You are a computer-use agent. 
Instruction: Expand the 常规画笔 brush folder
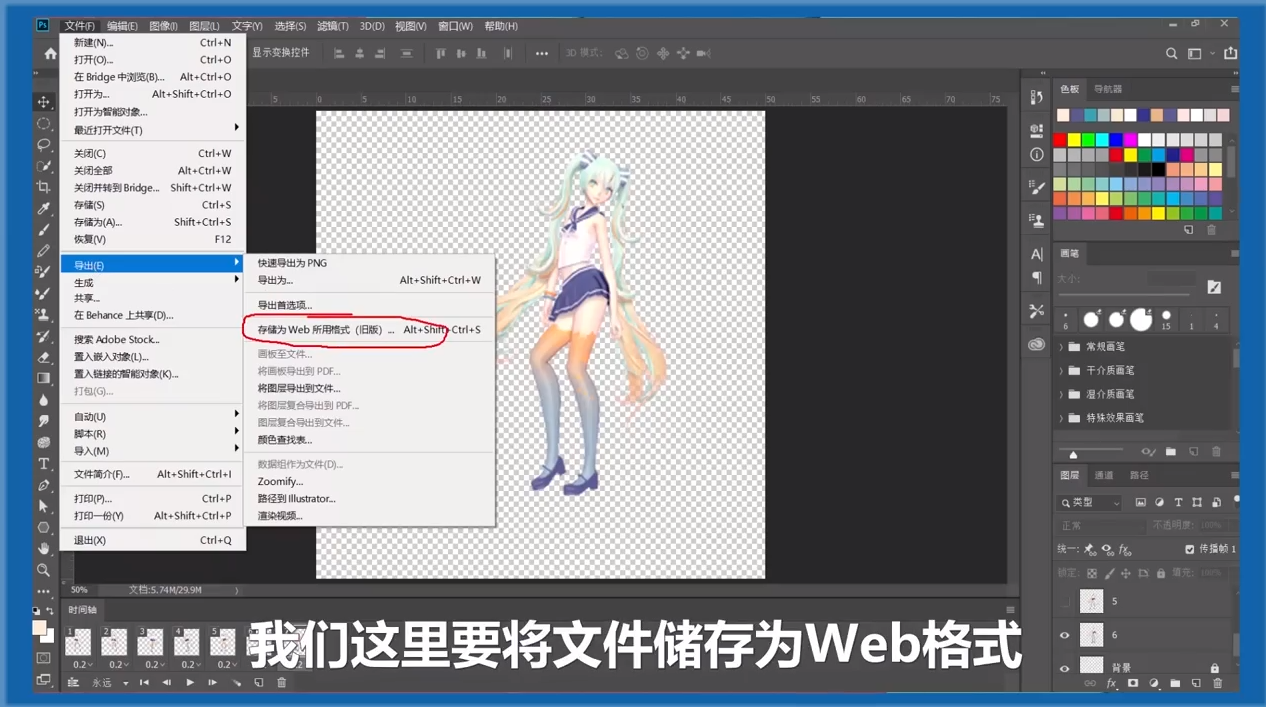click(x=1061, y=347)
